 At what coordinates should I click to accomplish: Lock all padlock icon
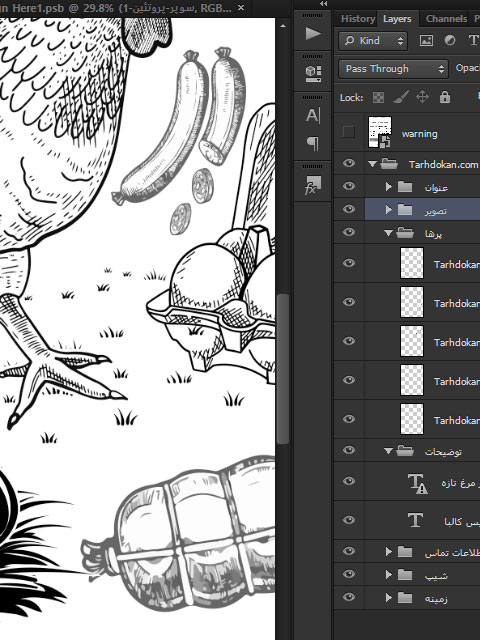point(444,97)
